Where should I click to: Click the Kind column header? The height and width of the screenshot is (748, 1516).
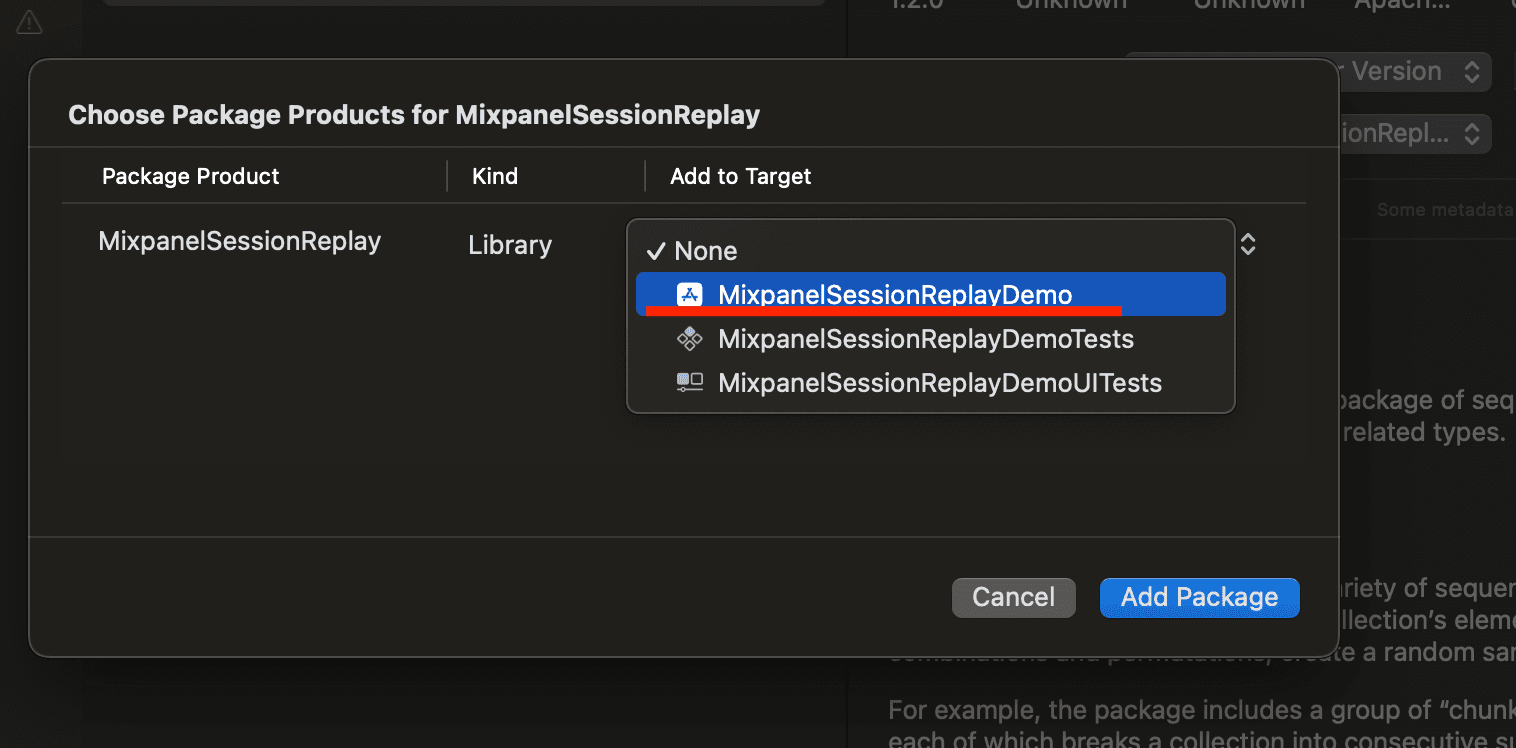point(495,176)
